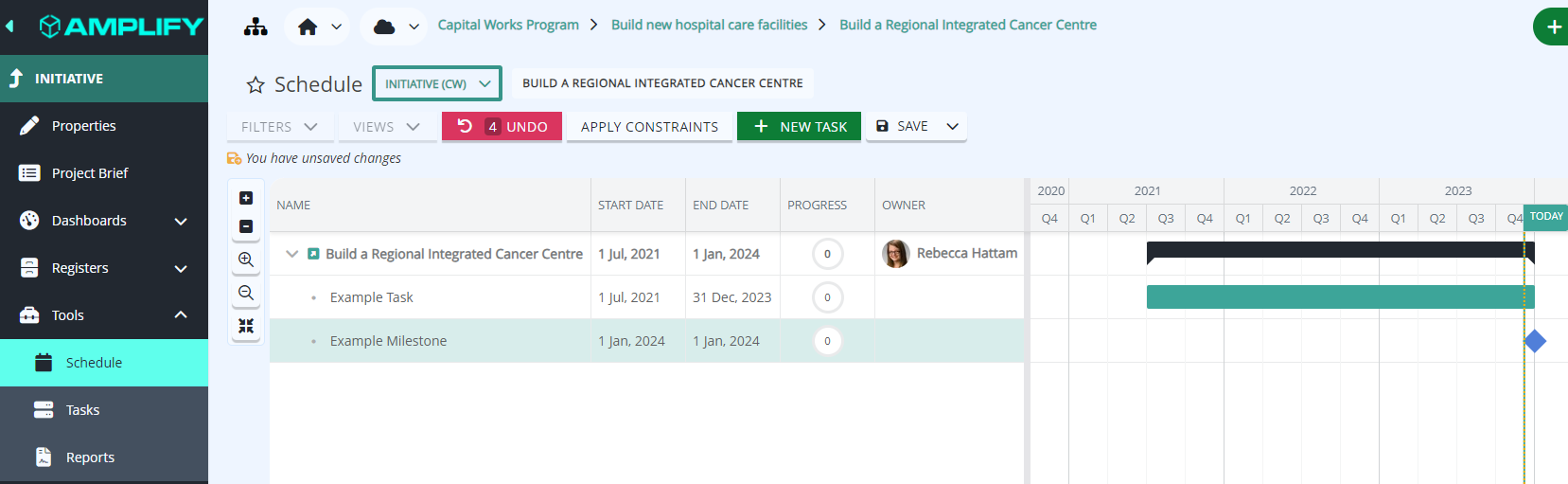The height and width of the screenshot is (484, 1568).
Task: Click the green Example Task Gantt bar
Action: click(x=1334, y=297)
